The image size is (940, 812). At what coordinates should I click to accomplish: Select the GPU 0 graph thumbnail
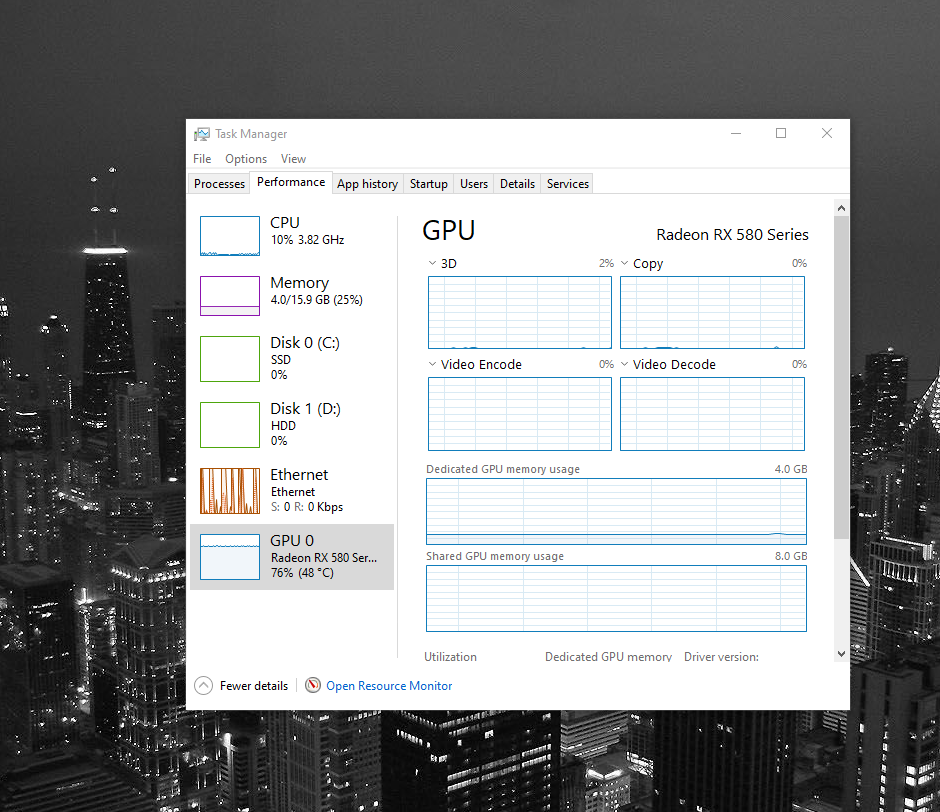pyautogui.click(x=230, y=557)
